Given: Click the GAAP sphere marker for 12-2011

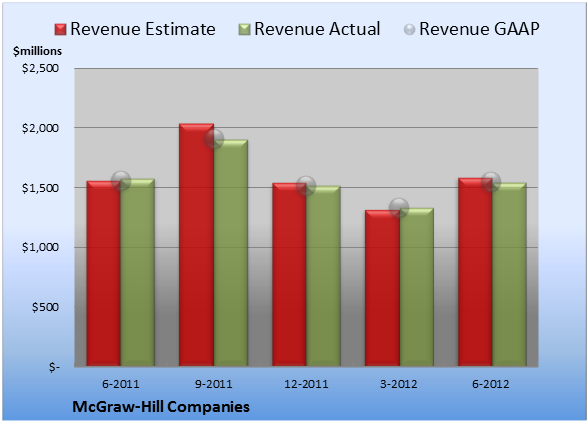Looking at the screenshot, I should [x=306, y=185].
